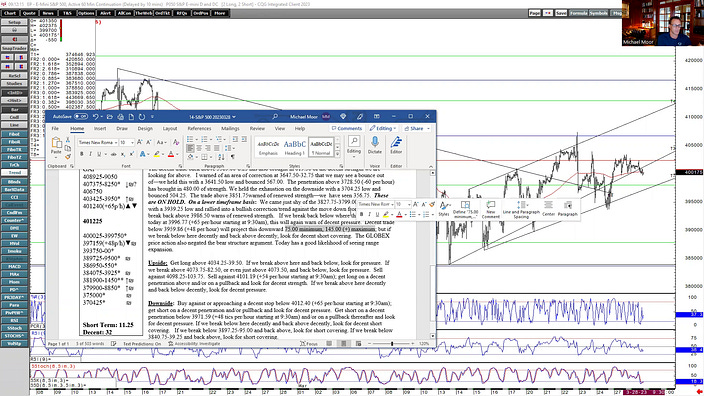Toggle the AutoSave switch in Word

tap(81, 117)
